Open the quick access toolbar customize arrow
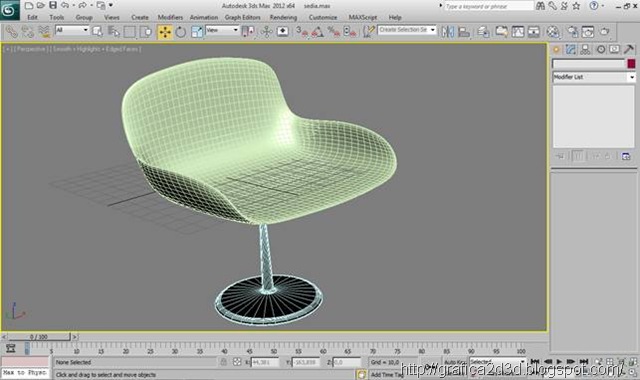 point(111,6)
